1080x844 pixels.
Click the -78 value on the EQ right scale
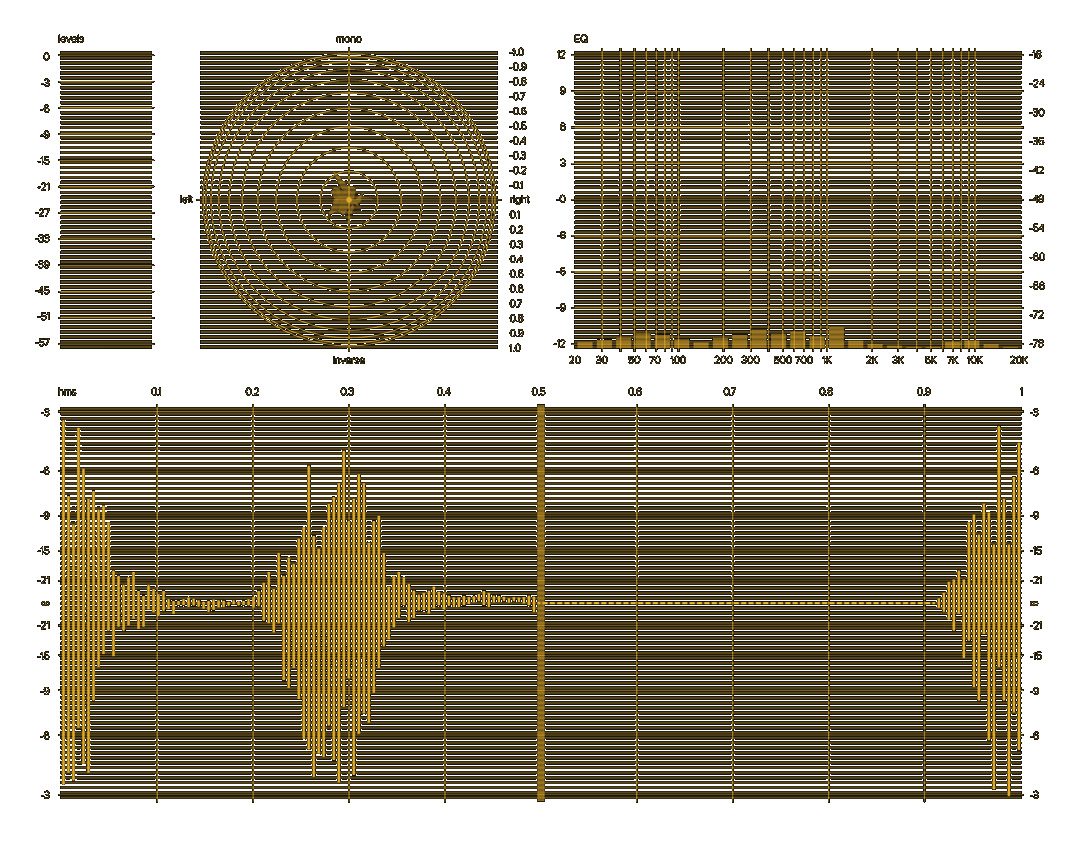[1037, 344]
